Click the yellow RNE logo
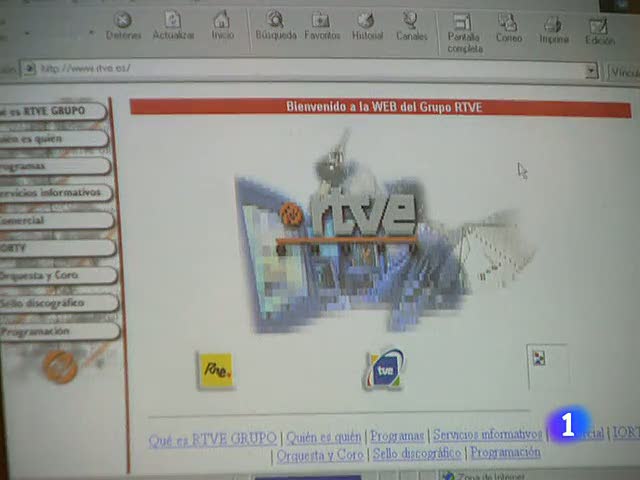 (217, 370)
